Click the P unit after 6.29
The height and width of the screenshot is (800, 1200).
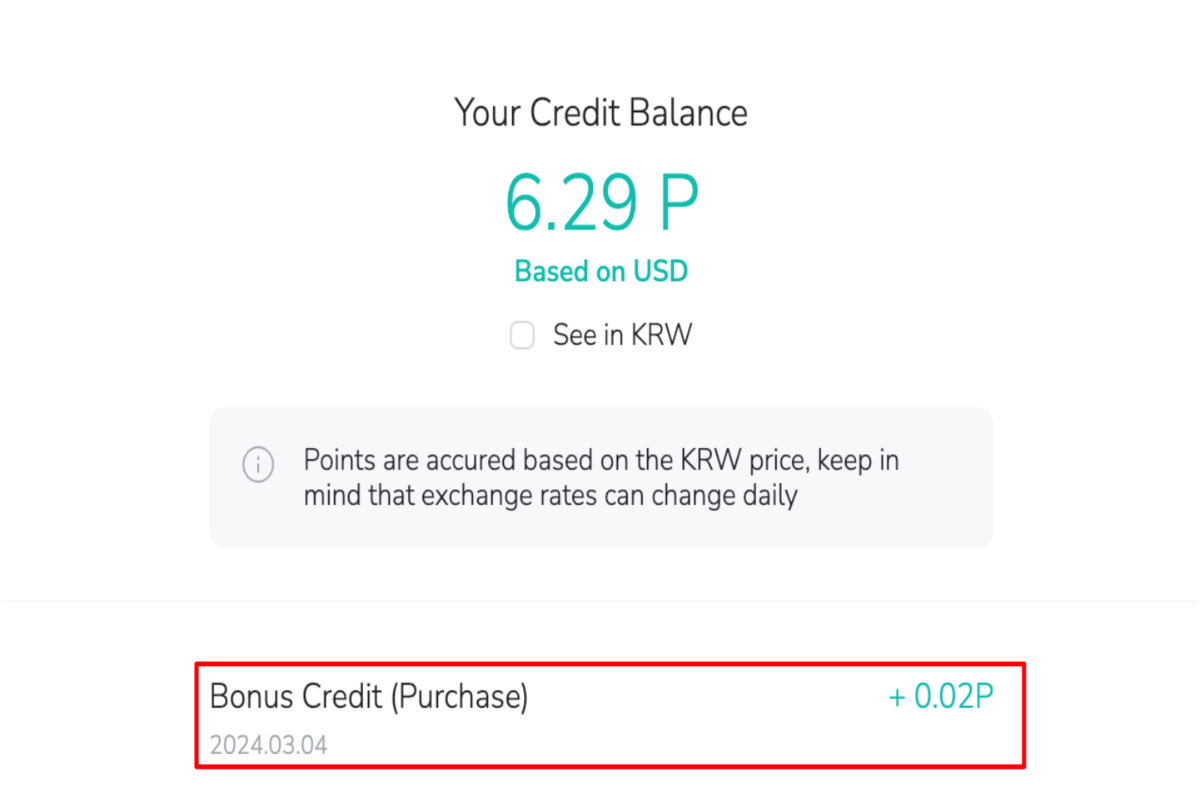[x=677, y=204]
